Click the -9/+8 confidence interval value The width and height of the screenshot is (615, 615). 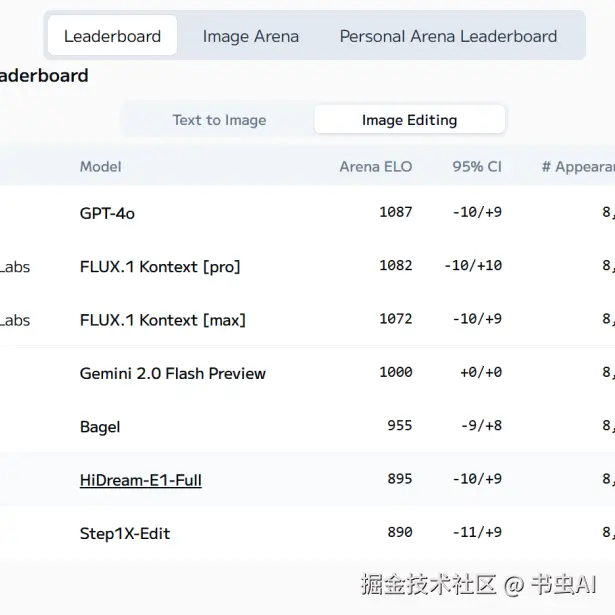481,426
